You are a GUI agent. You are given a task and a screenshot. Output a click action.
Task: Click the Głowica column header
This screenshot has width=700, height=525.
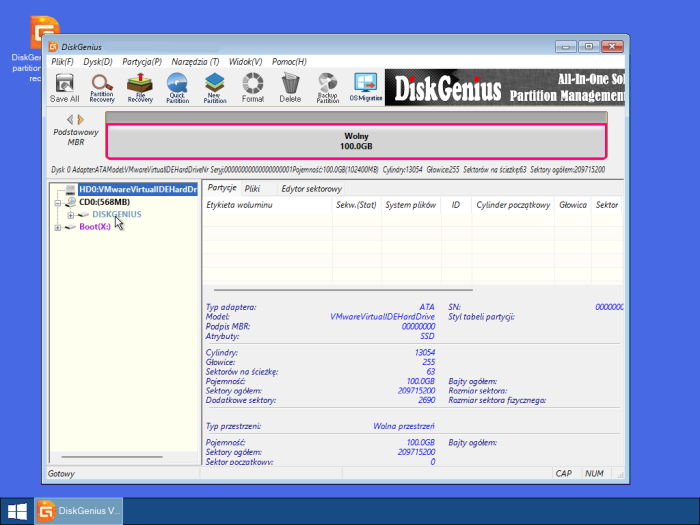coord(573,205)
